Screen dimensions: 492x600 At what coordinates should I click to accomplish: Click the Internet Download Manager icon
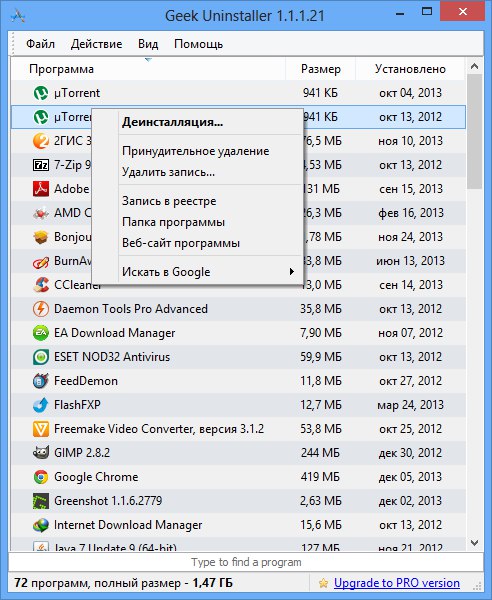tap(41, 525)
